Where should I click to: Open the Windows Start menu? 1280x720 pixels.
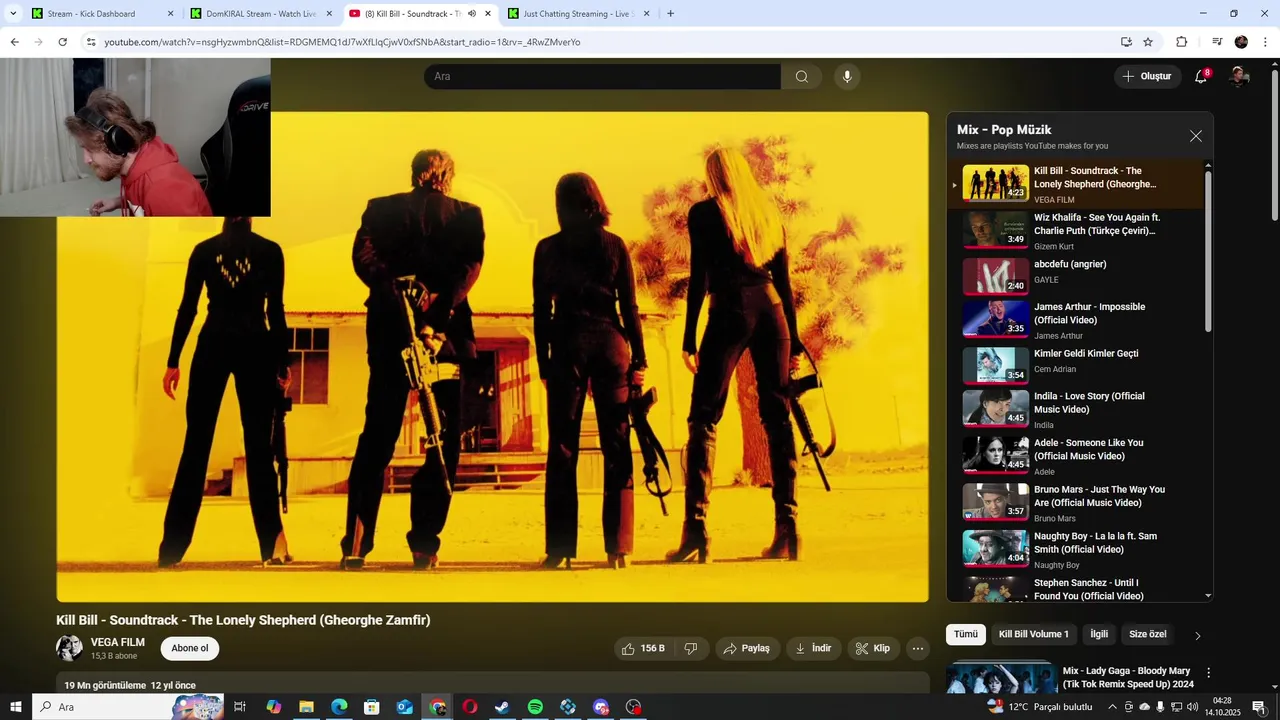(15, 707)
